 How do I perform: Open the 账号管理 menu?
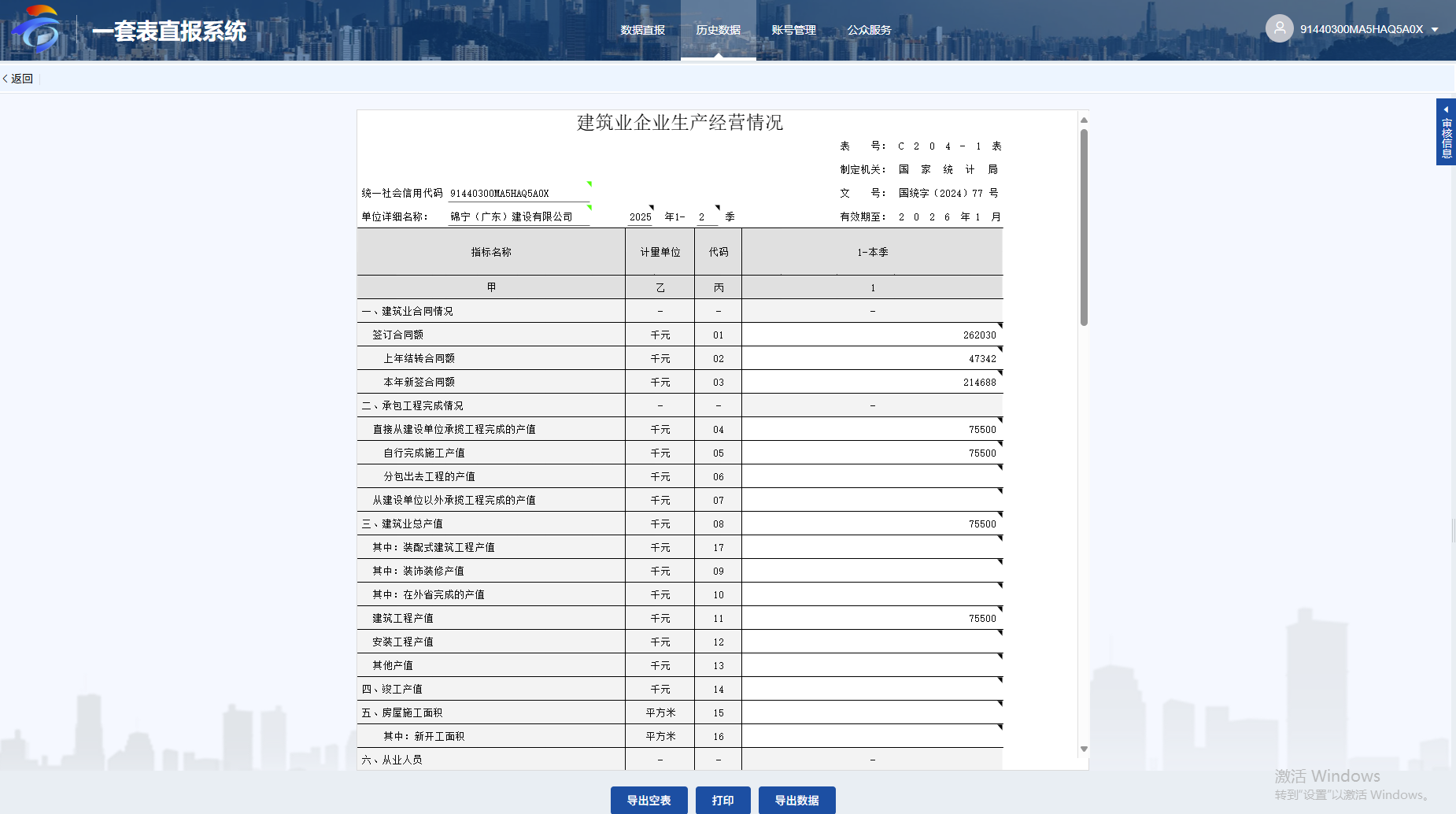[793, 30]
